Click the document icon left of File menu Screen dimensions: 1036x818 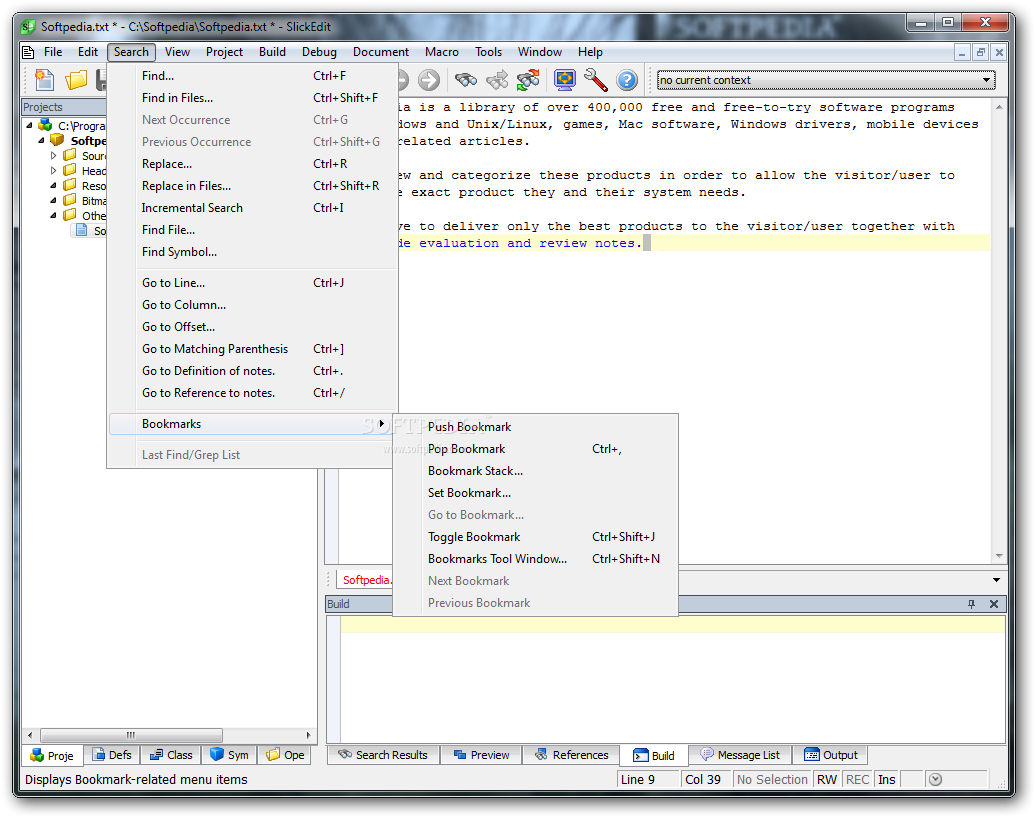point(28,52)
